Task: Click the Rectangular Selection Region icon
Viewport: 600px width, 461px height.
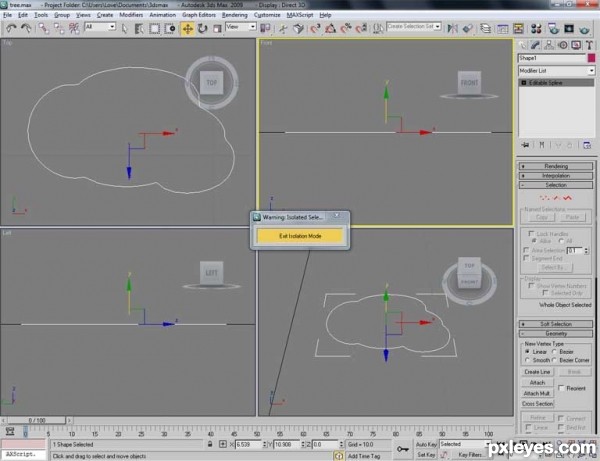Action: 155,29
